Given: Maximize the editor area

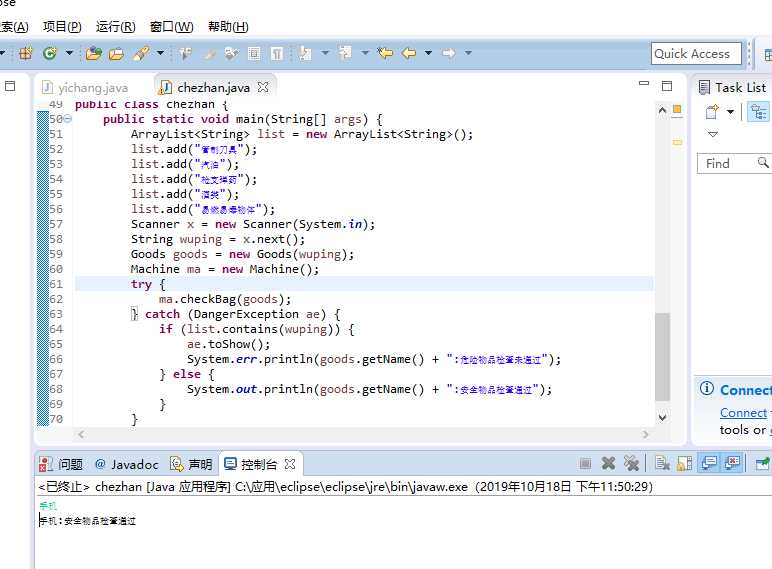Looking at the screenshot, I should click(x=667, y=86).
